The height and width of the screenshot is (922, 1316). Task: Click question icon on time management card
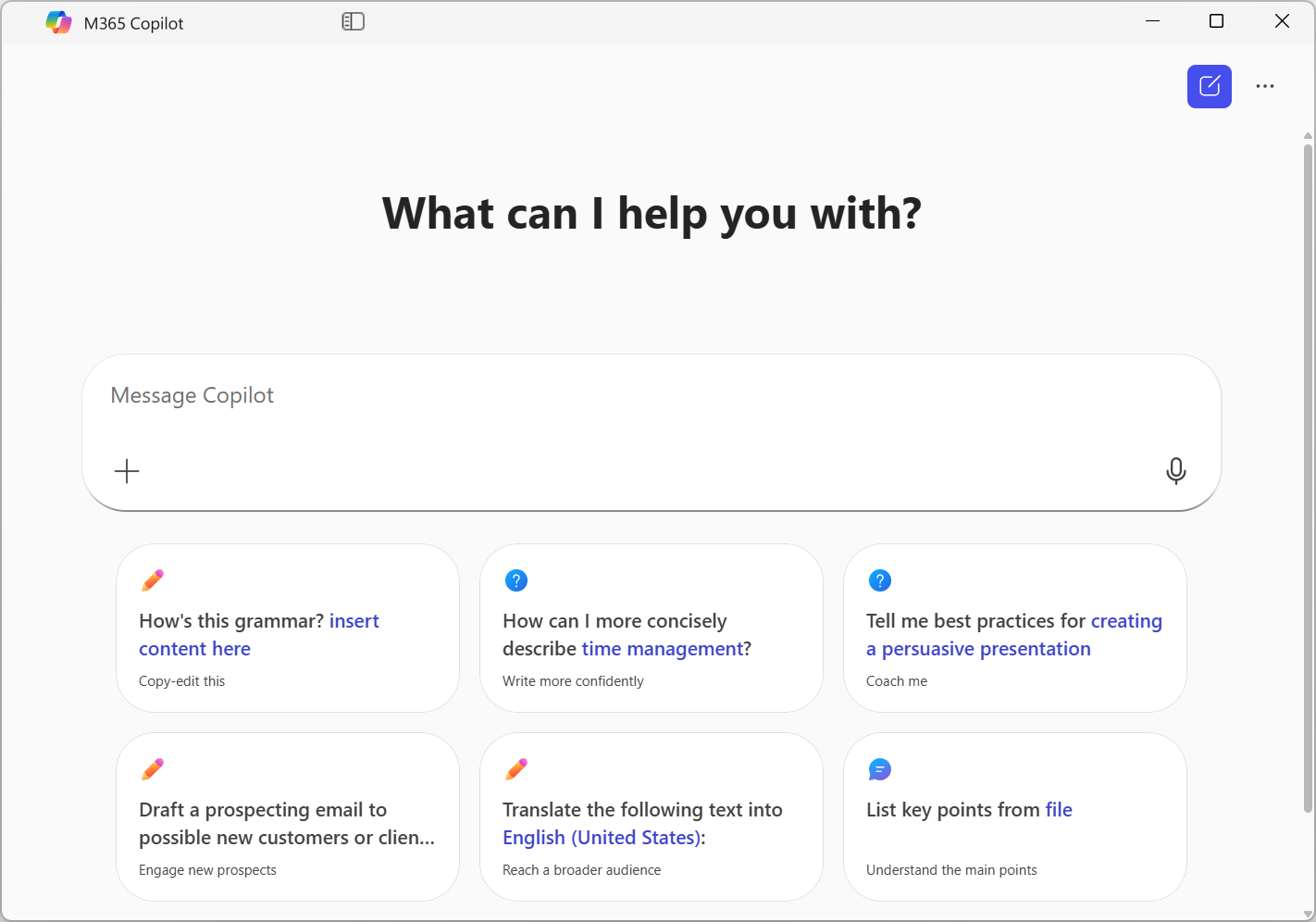click(516, 580)
